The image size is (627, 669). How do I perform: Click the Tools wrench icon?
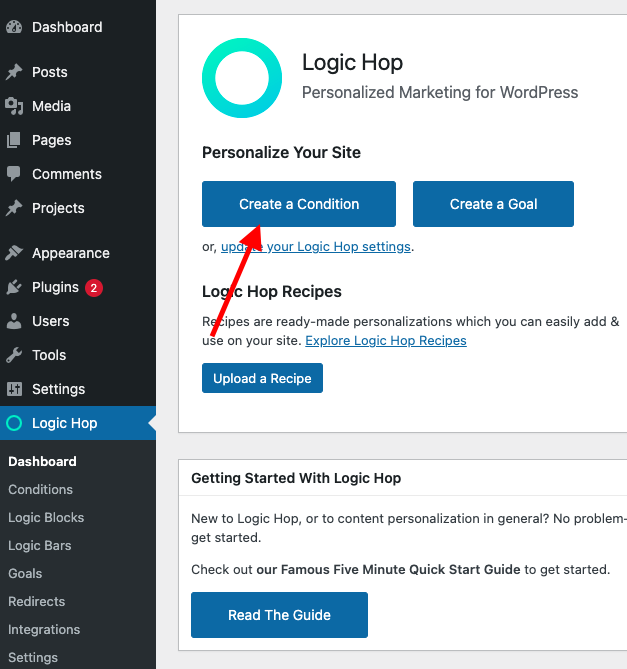click(x=14, y=355)
